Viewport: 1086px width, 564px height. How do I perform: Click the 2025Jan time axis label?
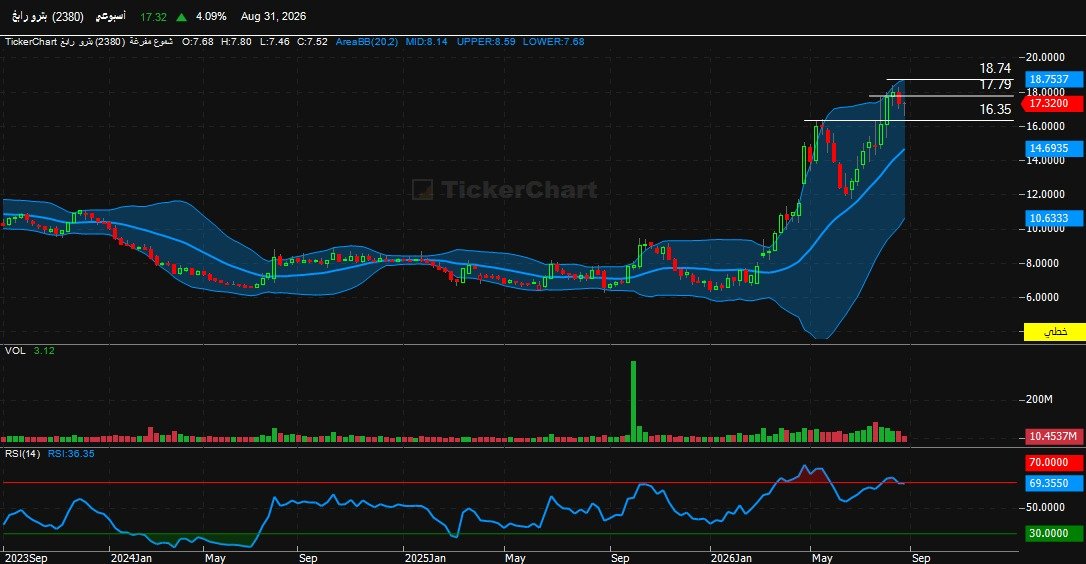pos(425,558)
